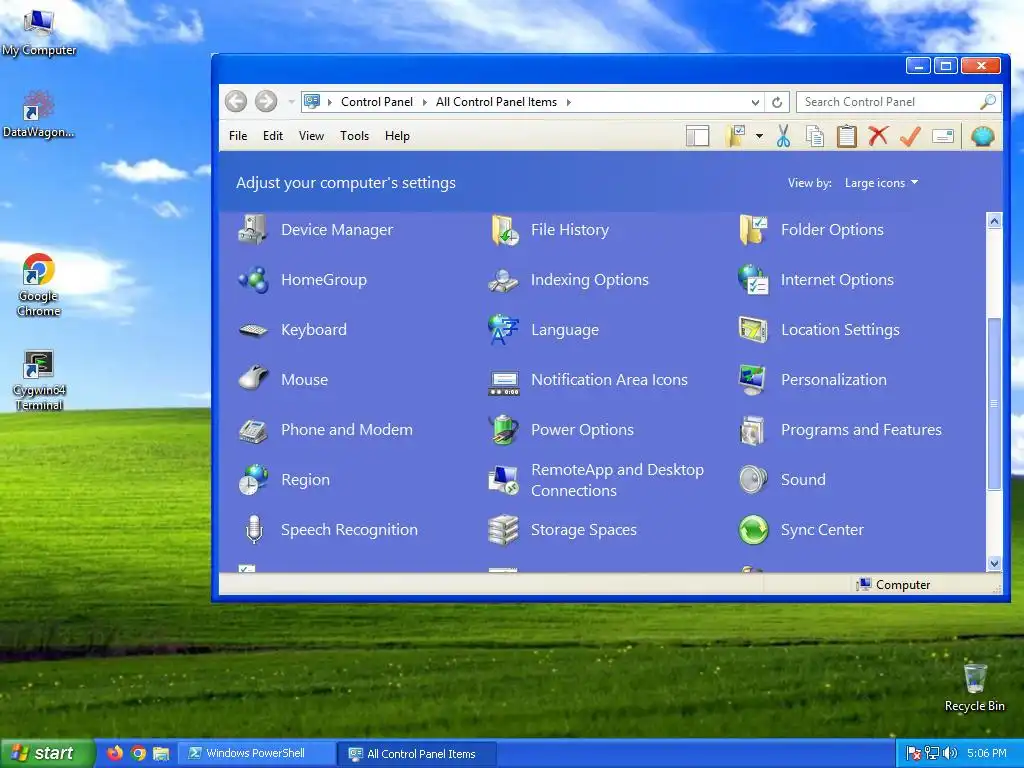Expand chevron before Control Panel breadcrumb
Viewport: 1024px width, 768px height.
(330, 102)
